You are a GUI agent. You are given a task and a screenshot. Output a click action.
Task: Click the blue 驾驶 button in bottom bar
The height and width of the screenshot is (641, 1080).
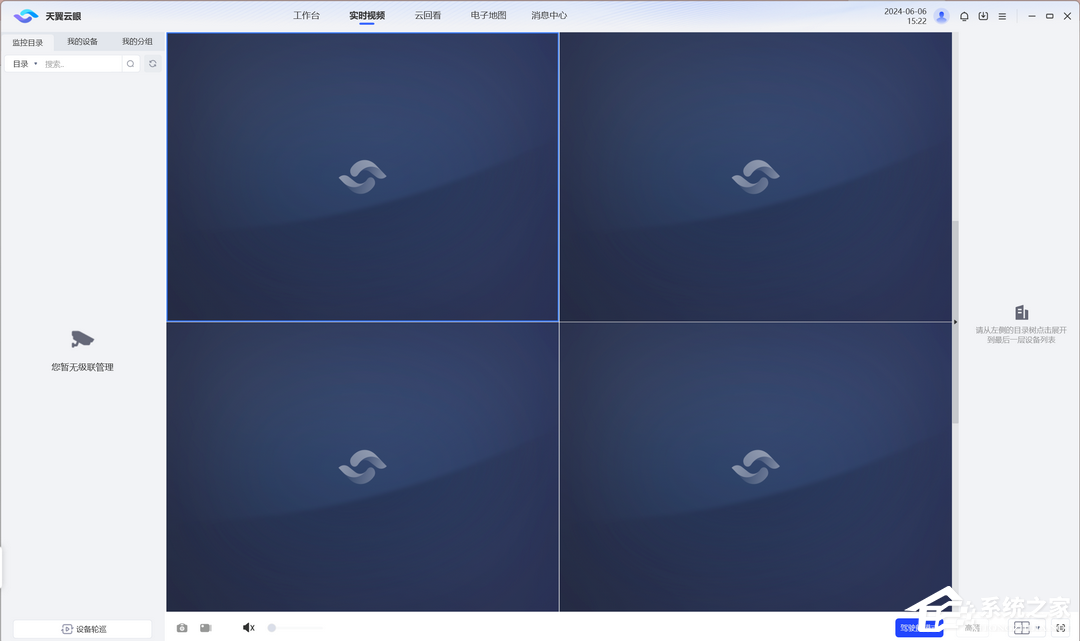coord(919,627)
